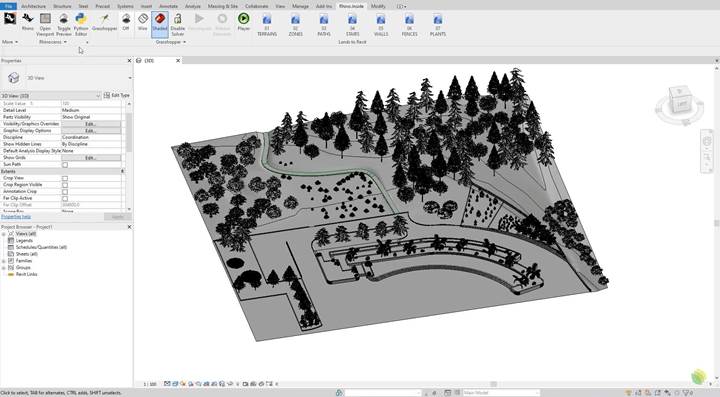Switch to the Architecture ribbon tab
The width and height of the screenshot is (720, 397).
tap(34, 6)
